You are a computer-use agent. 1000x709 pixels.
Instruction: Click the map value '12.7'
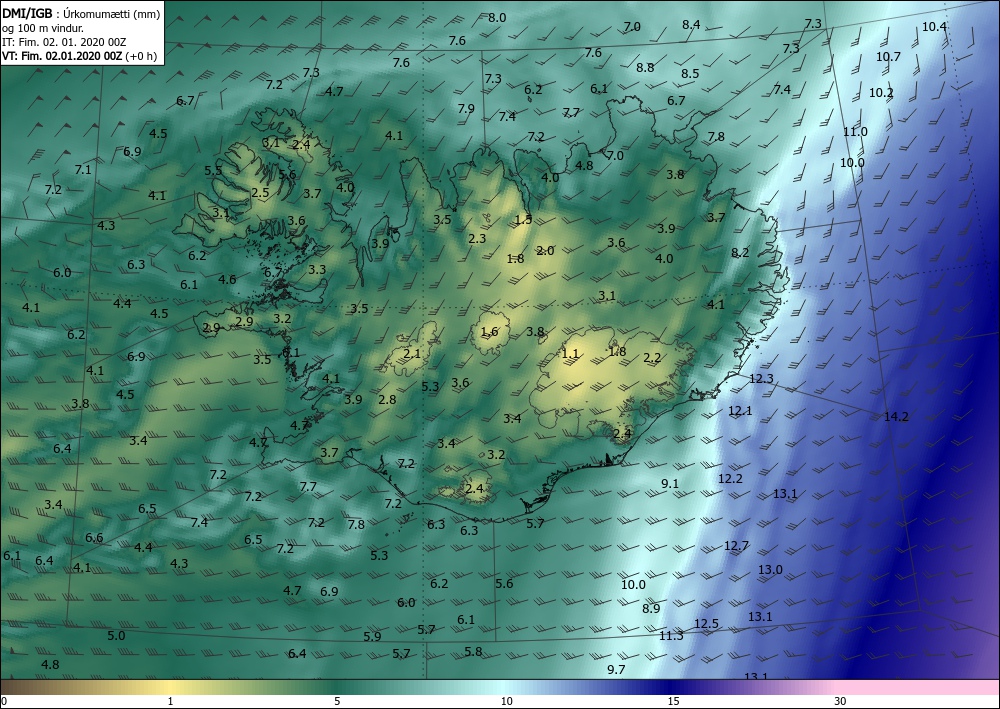tap(736, 545)
